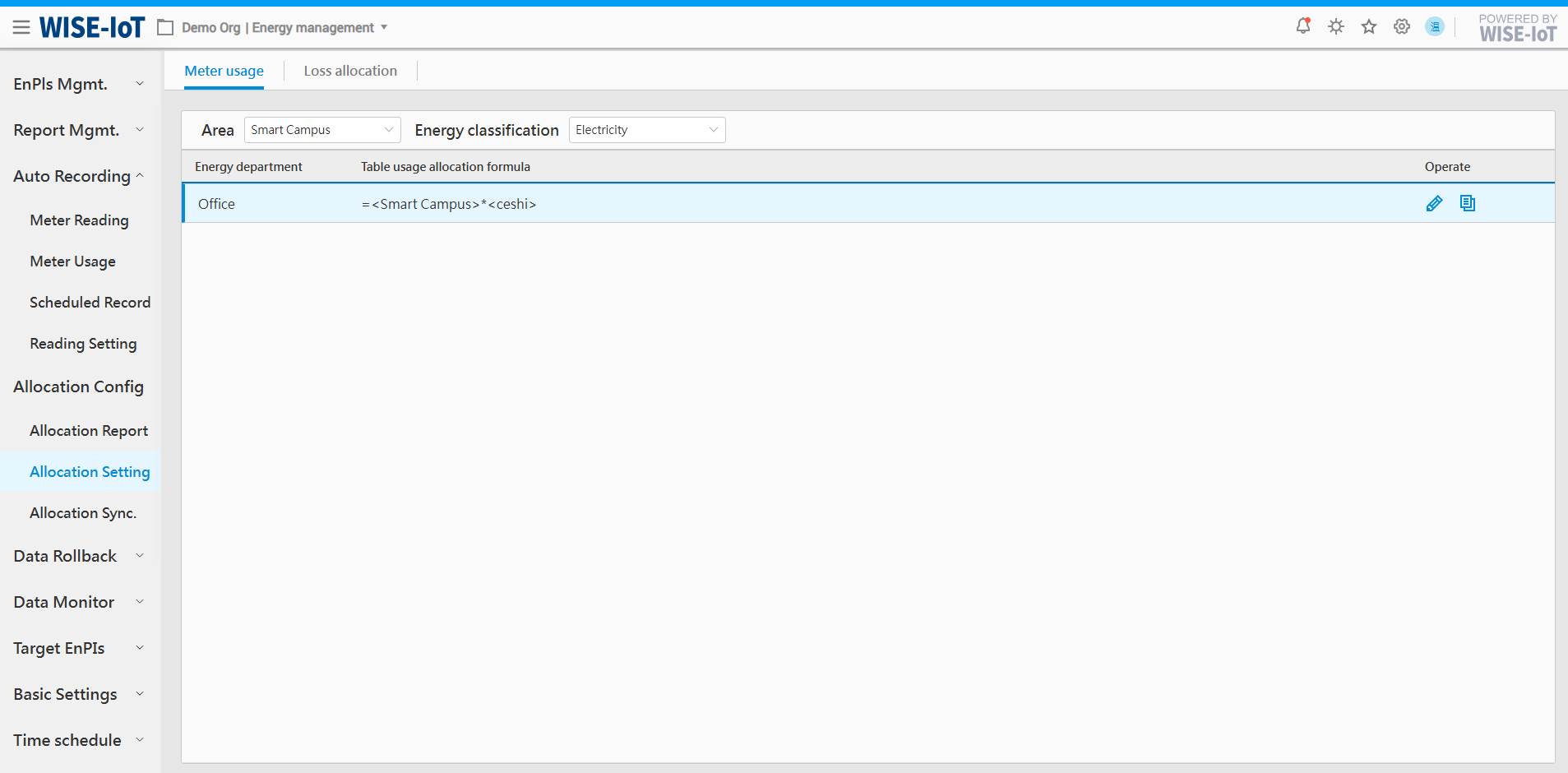
Task: Open Meter Reading in sidebar
Action: tap(79, 220)
